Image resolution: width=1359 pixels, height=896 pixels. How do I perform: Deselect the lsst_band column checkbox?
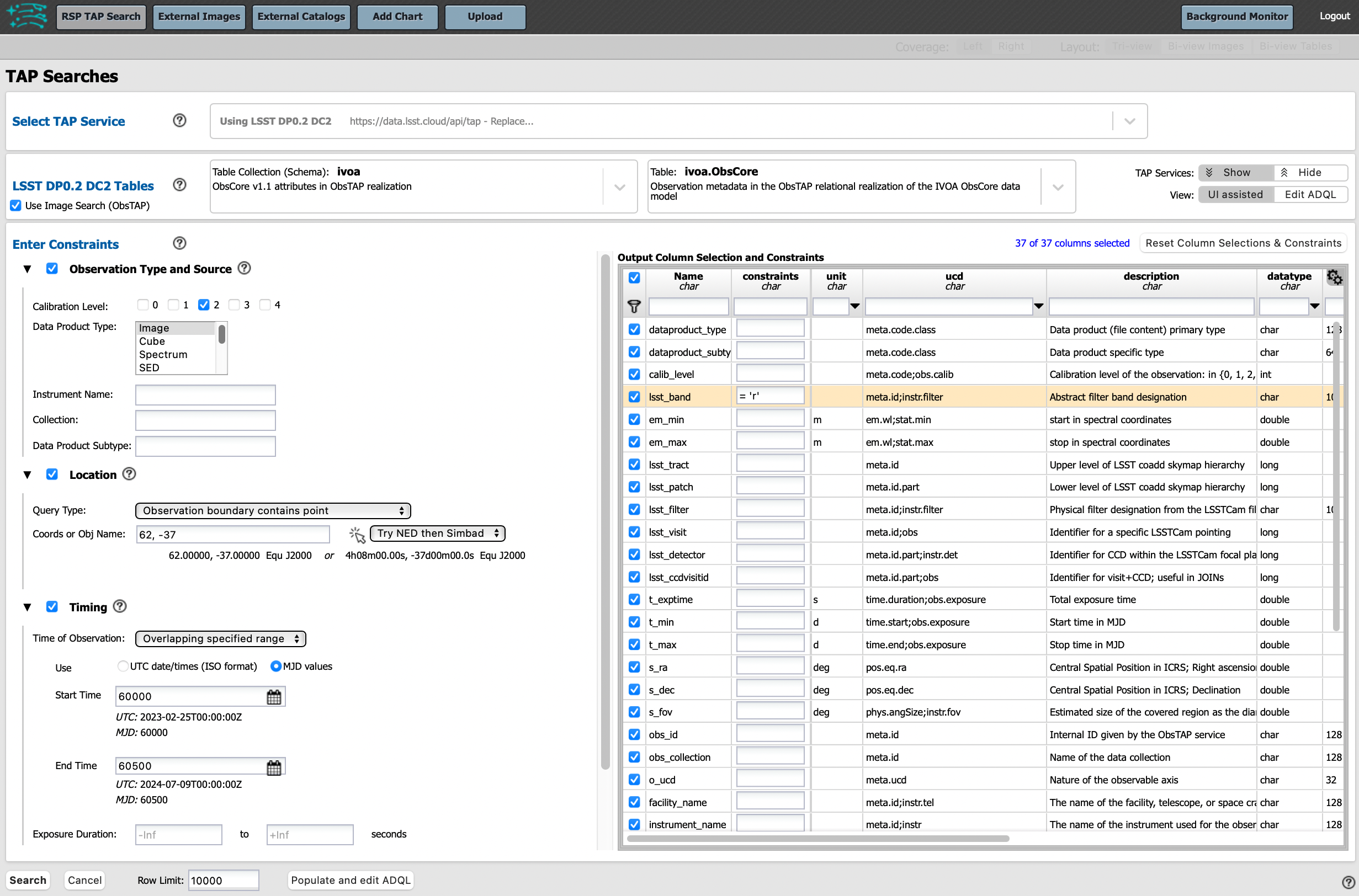pyautogui.click(x=634, y=397)
